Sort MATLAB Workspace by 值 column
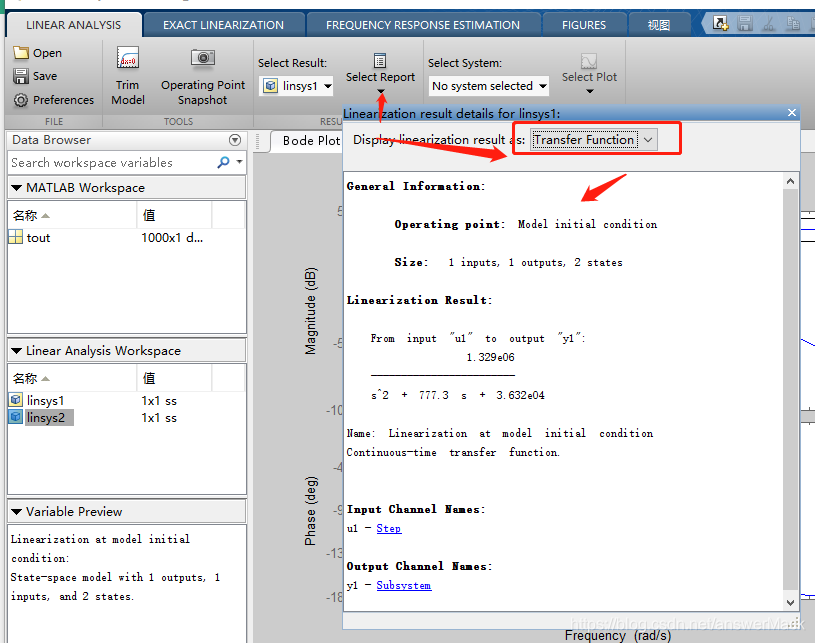Image resolution: width=815 pixels, height=643 pixels. pos(174,215)
